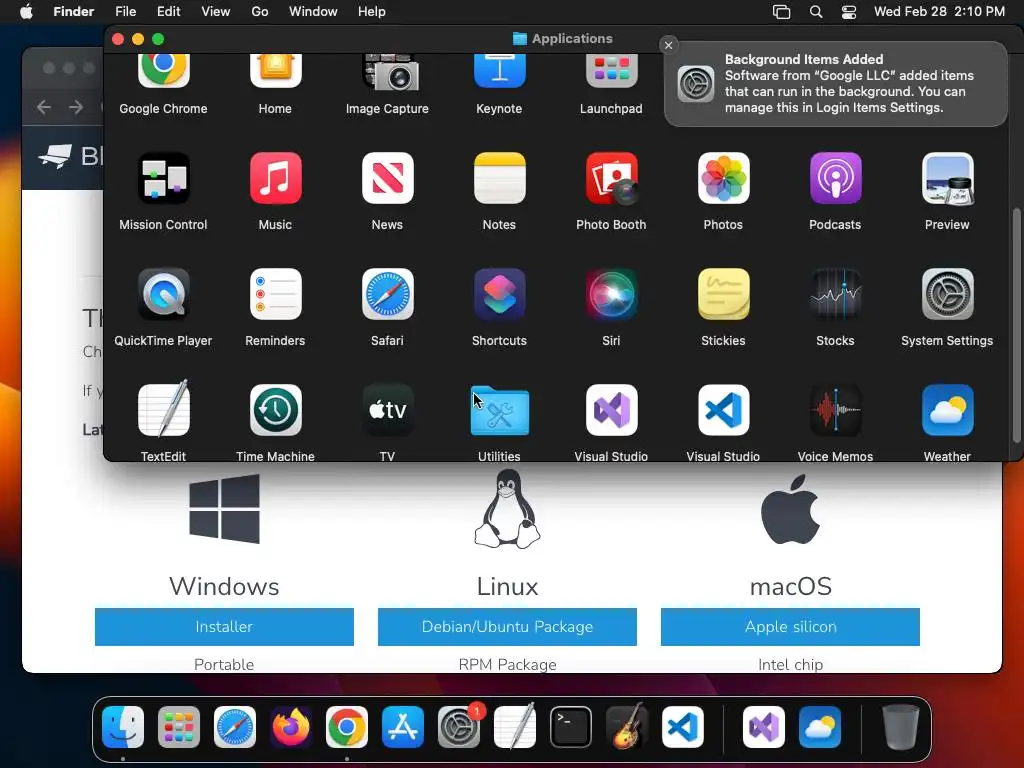This screenshot has height=768, width=1024.
Task: Dismiss the Background Items Added notification
Action: click(x=668, y=45)
